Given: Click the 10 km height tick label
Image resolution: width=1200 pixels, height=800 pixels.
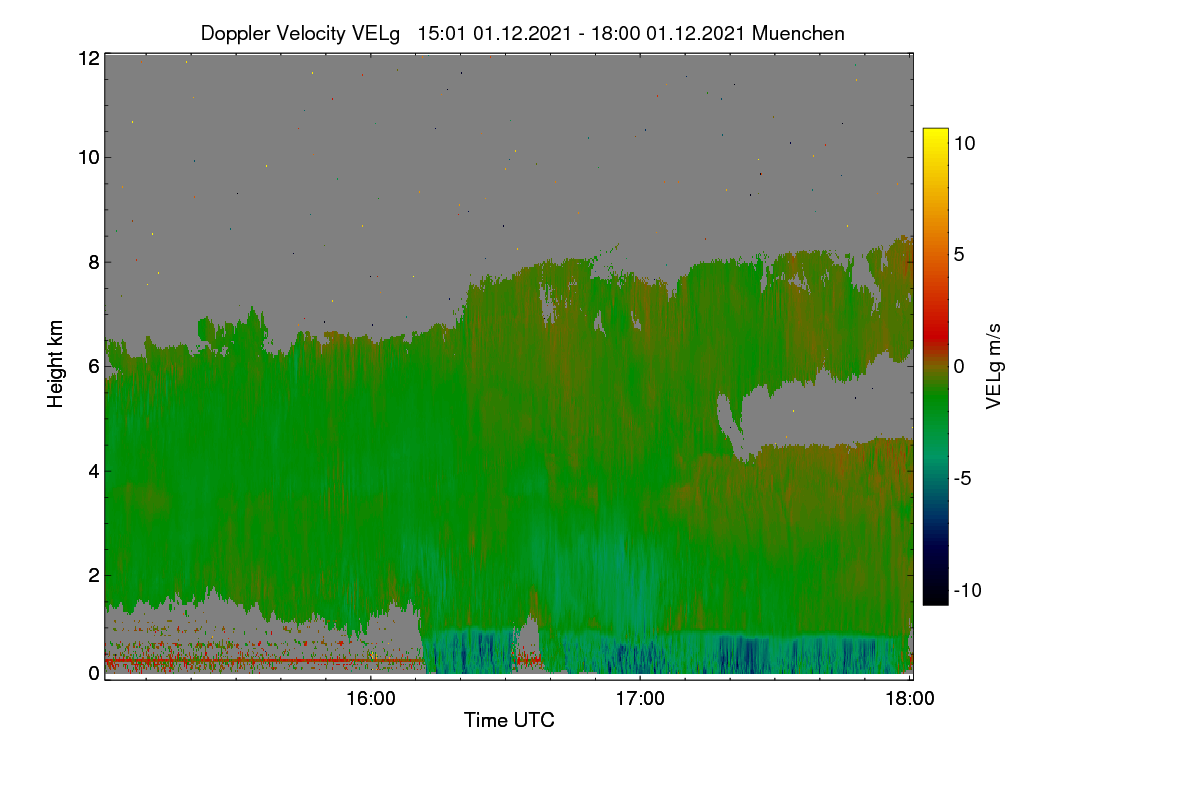Looking at the screenshot, I should (x=88, y=157).
